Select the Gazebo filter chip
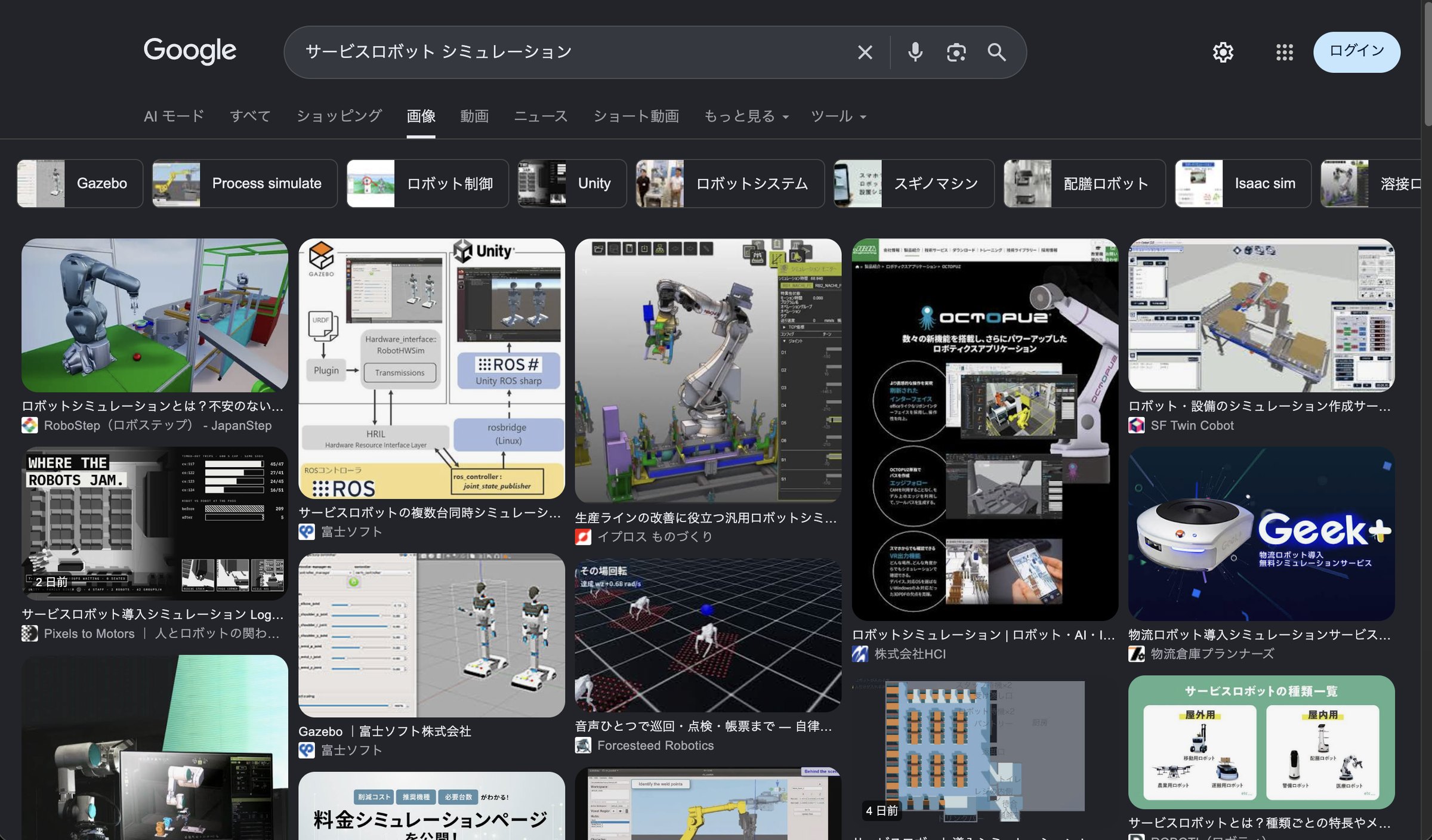This screenshot has width=1432, height=840. (80, 184)
